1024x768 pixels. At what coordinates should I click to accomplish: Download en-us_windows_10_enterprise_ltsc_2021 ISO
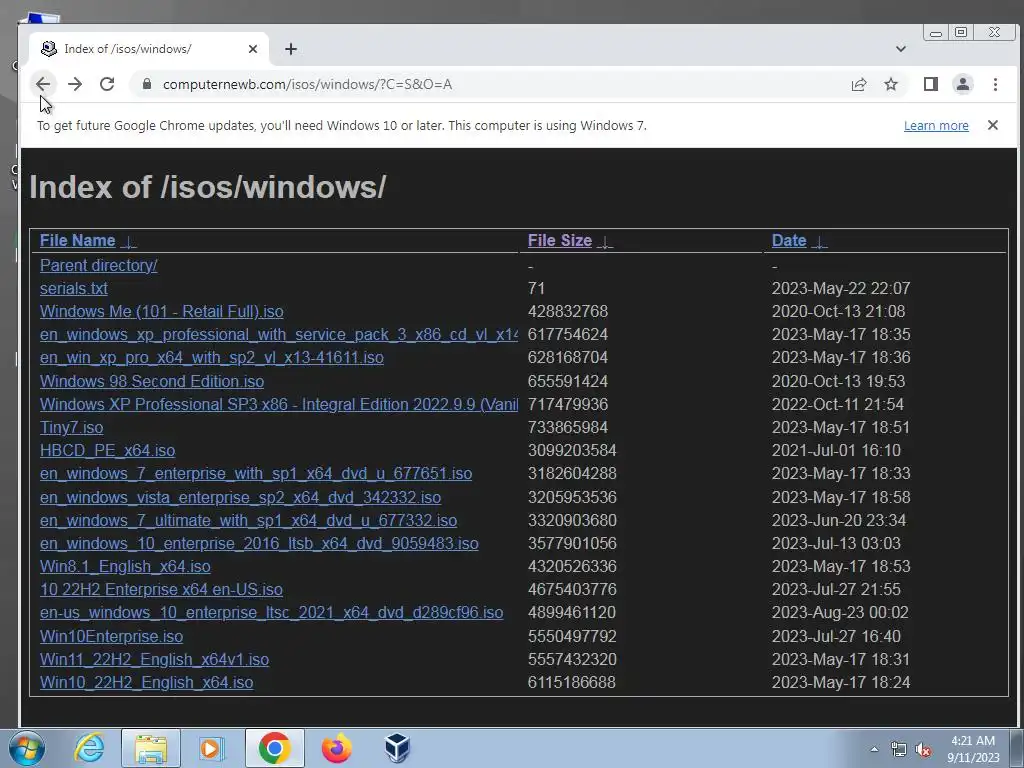(272, 613)
